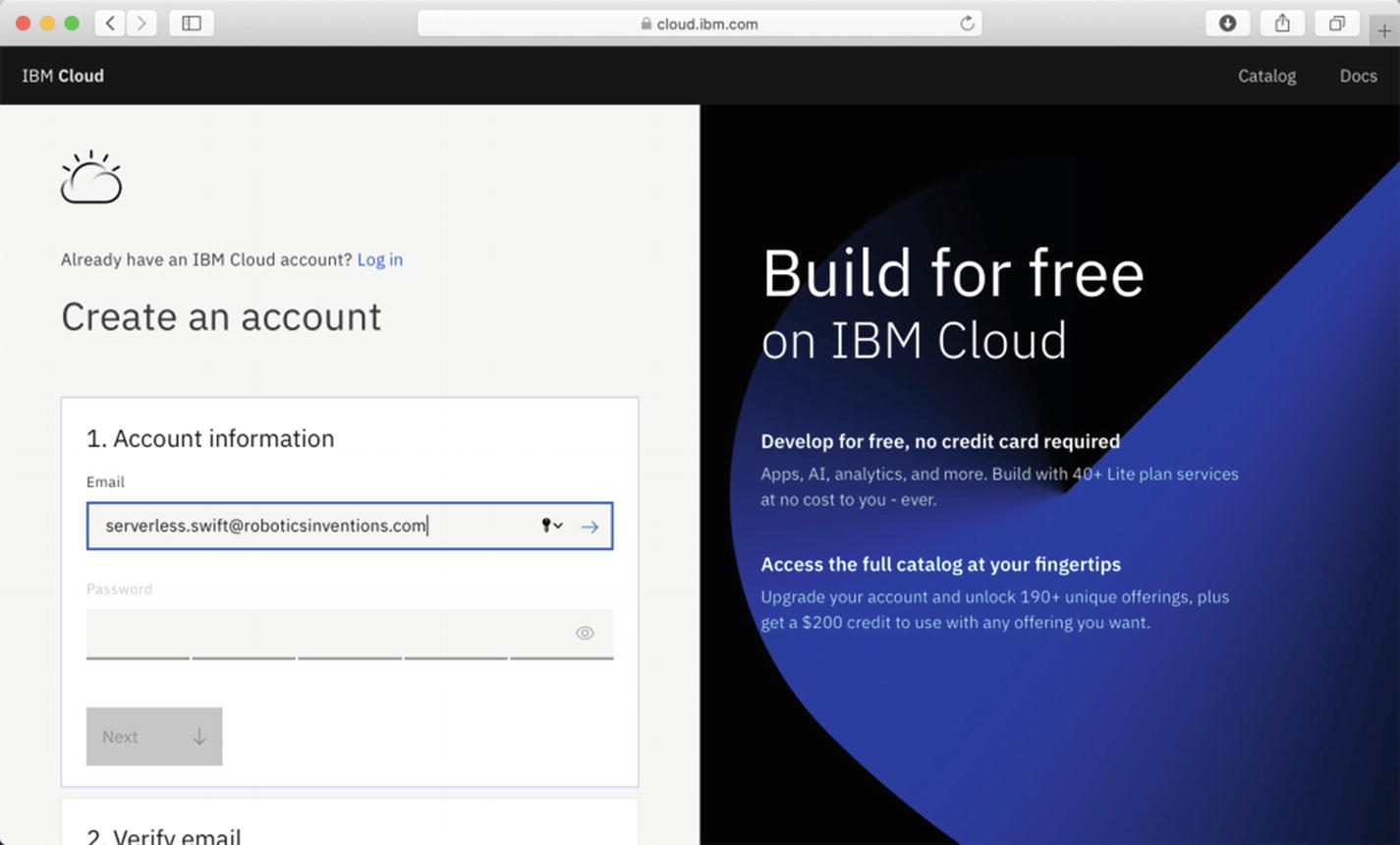
Task: Go forward with Safari's forward arrow
Action: pos(141,24)
